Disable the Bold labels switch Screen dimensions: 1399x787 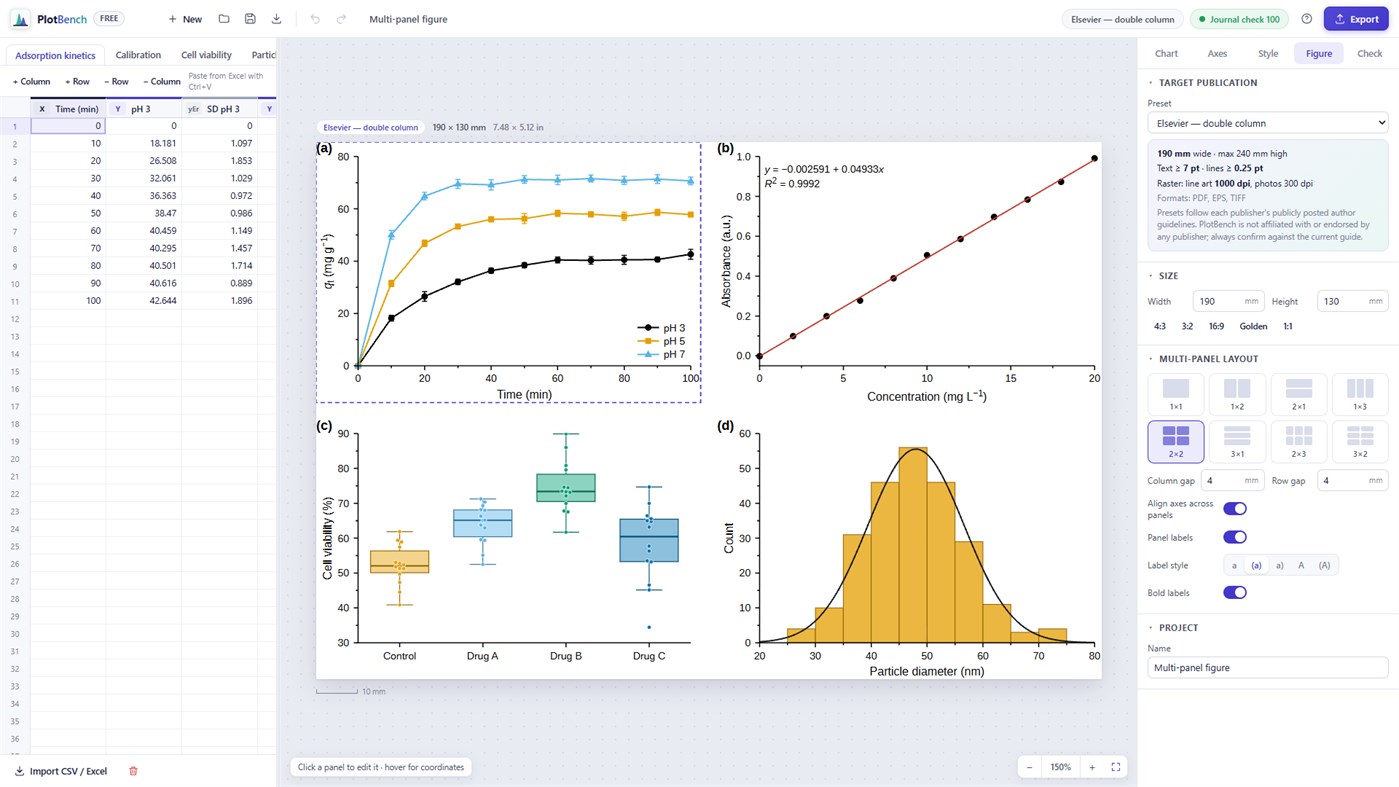pyautogui.click(x=1235, y=592)
